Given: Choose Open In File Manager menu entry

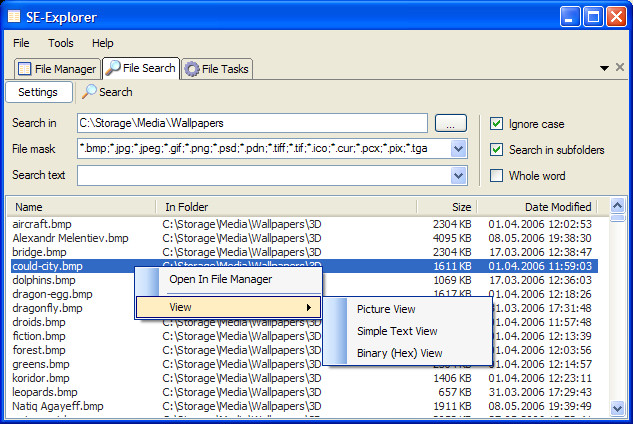Looking at the screenshot, I should tap(228, 279).
